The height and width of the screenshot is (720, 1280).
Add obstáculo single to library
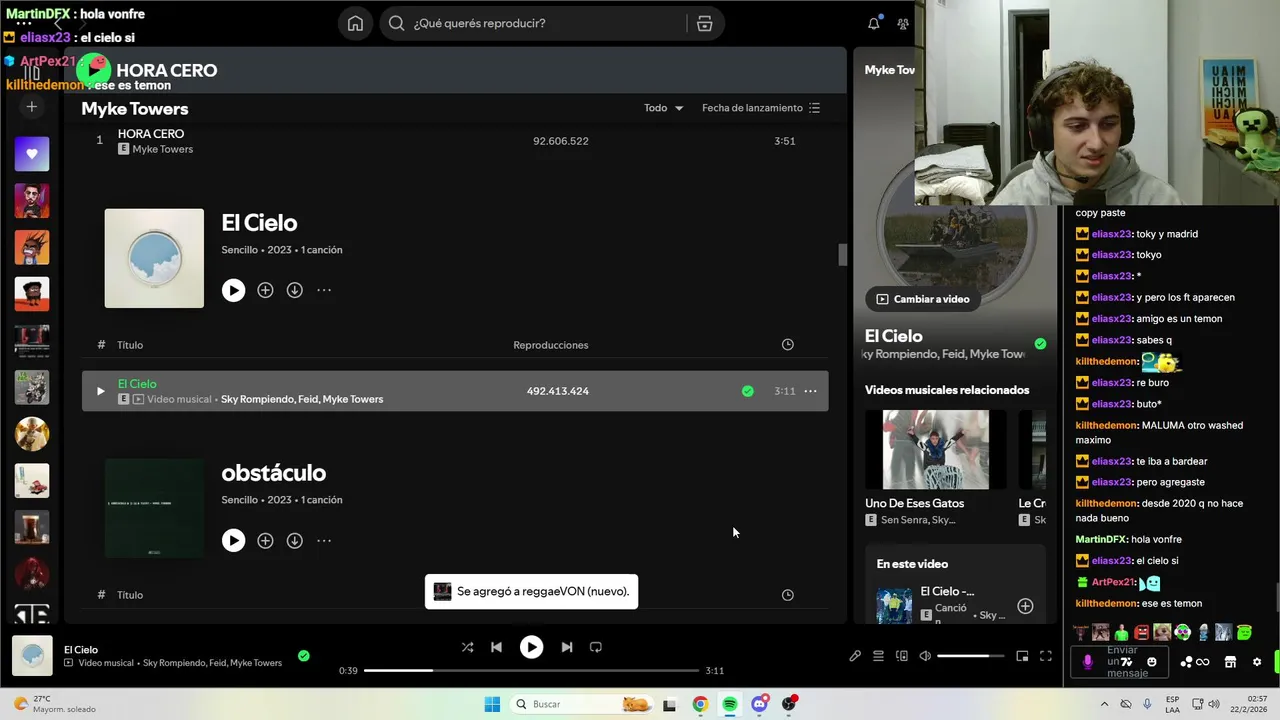pyautogui.click(x=265, y=540)
